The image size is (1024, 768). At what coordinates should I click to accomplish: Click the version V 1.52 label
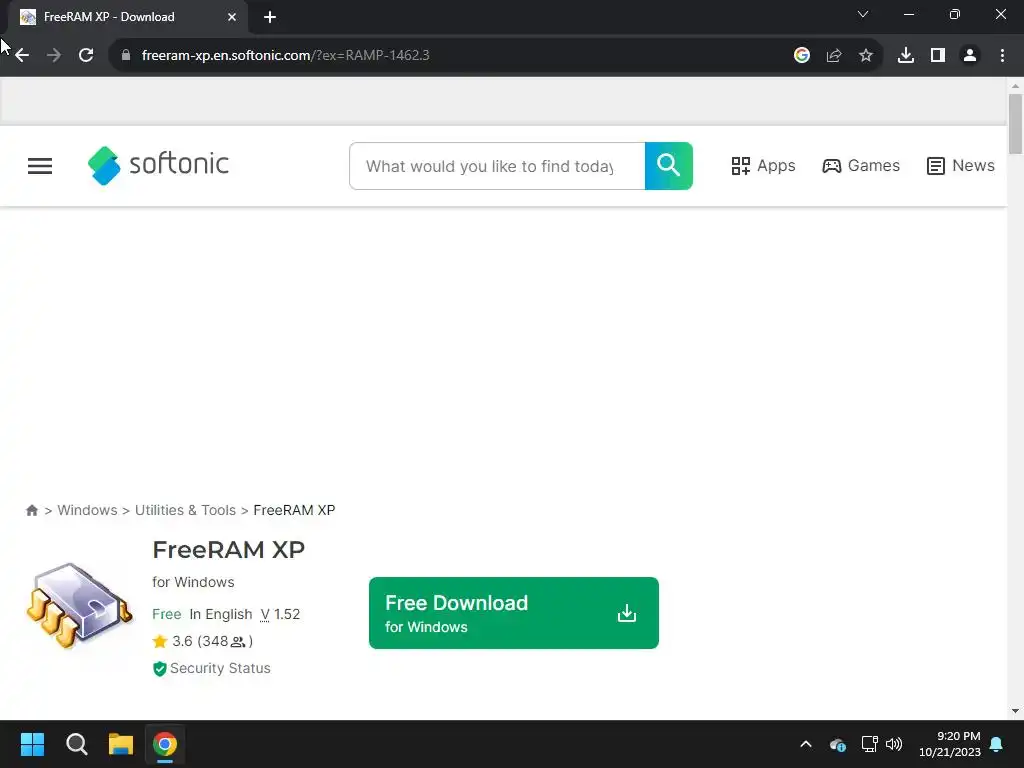click(x=280, y=615)
